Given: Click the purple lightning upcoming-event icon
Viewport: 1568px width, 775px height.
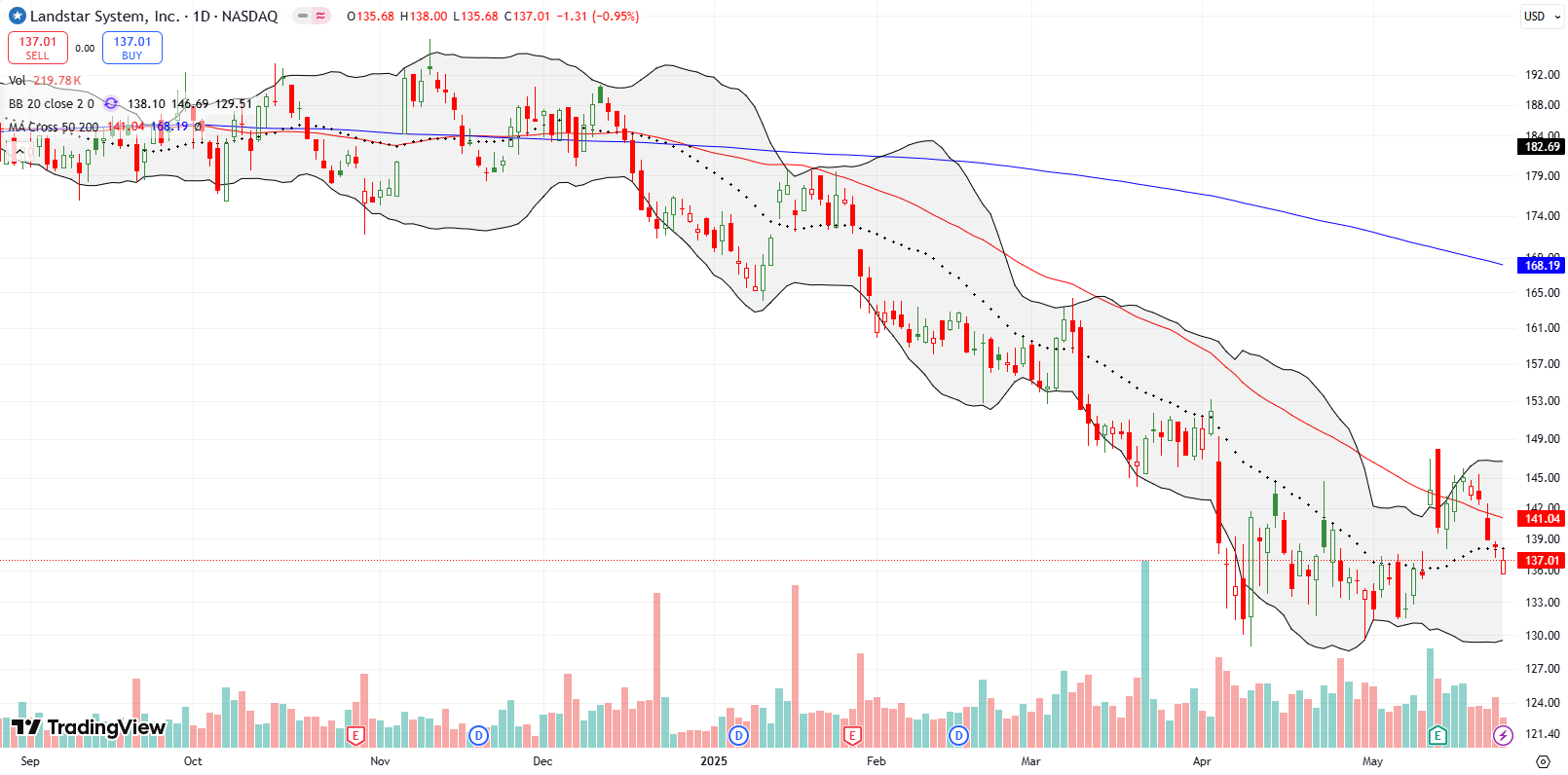Looking at the screenshot, I should pos(1503,735).
